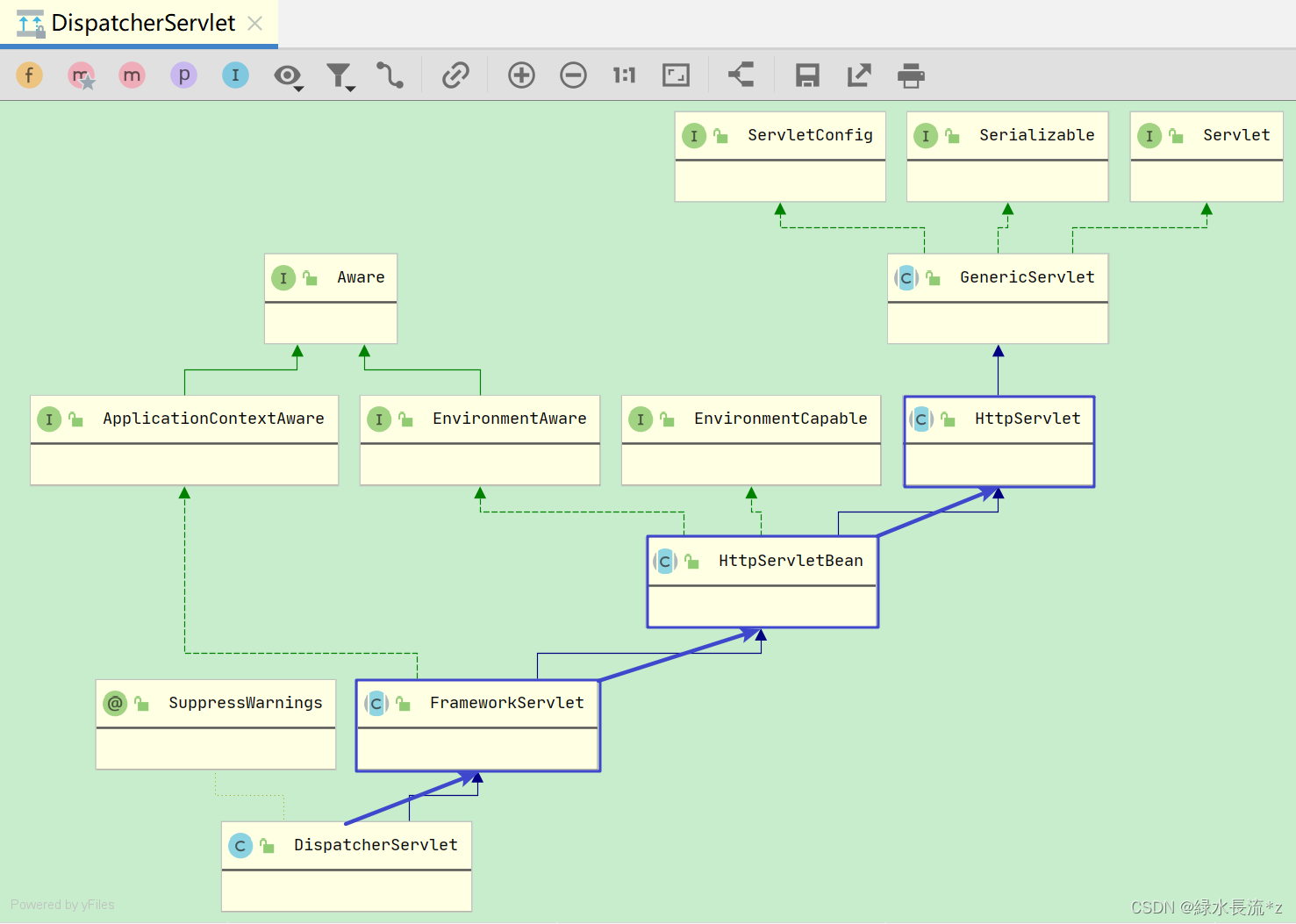Click the interface icon on EnvironmentAware
This screenshot has height=924, width=1296.
tap(379, 419)
